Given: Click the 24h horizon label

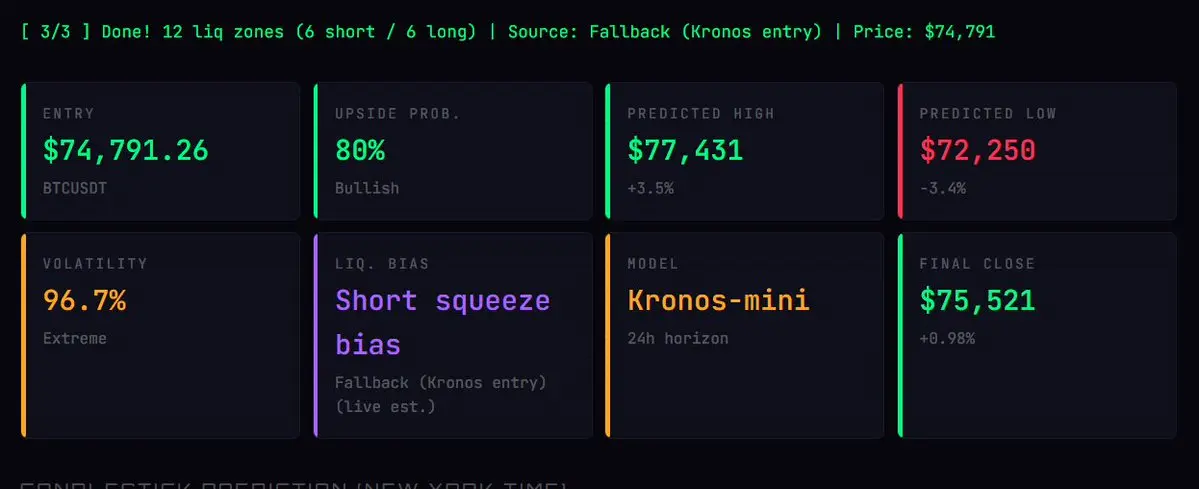Looking at the screenshot, I should click(x=677, y=338).
